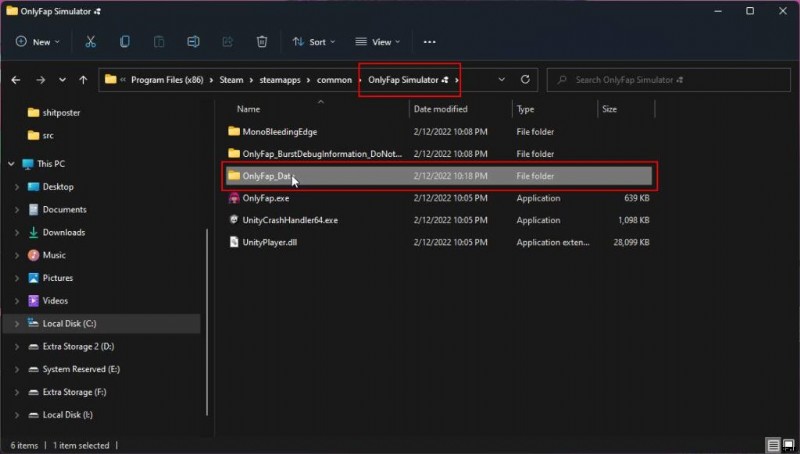Open the See more ellipsis menu
The image size is (800, 454).
[x=430, y=42]
